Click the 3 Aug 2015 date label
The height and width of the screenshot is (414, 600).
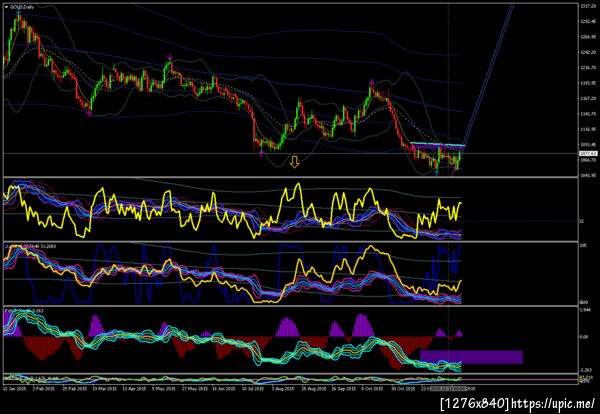point(283,388)
